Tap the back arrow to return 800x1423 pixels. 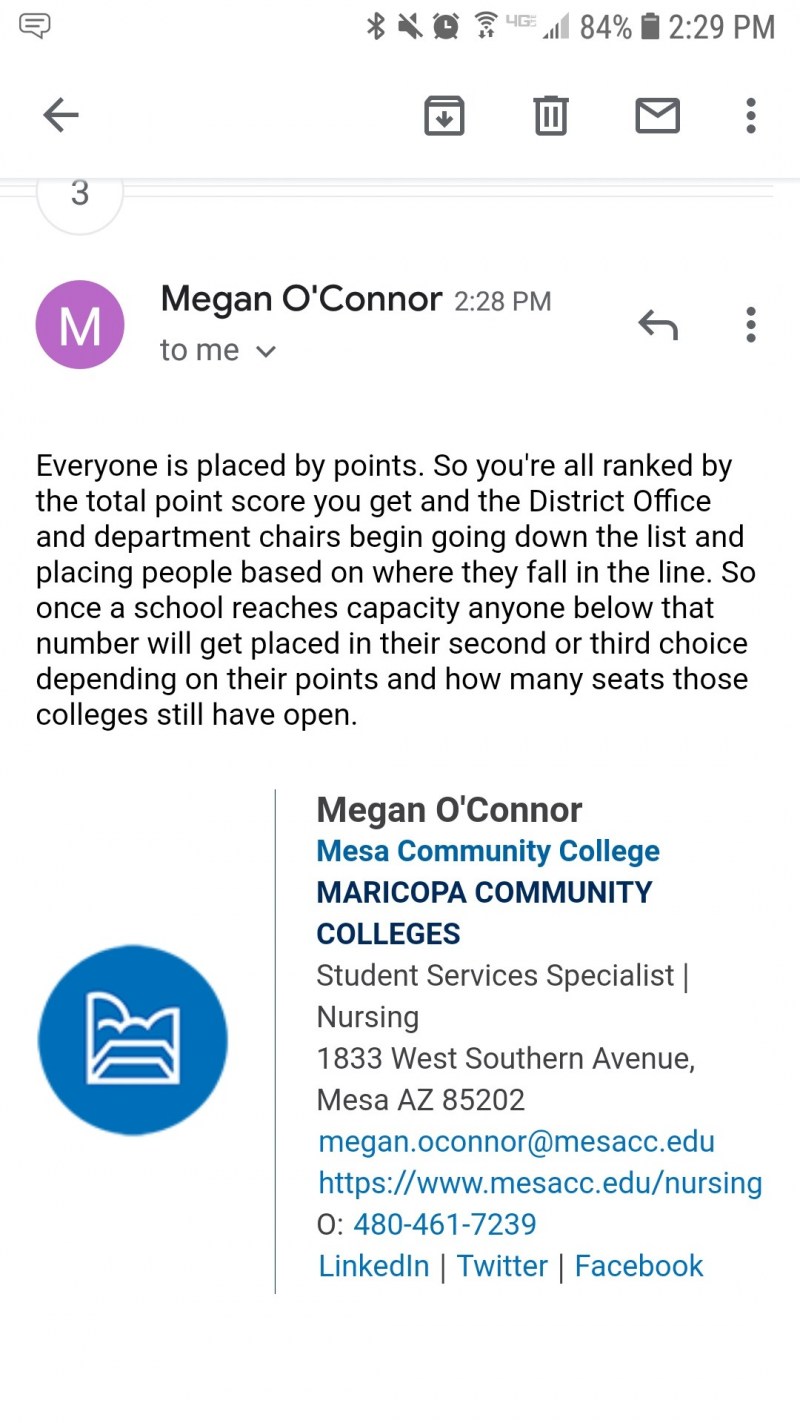[x=60, y=114]
